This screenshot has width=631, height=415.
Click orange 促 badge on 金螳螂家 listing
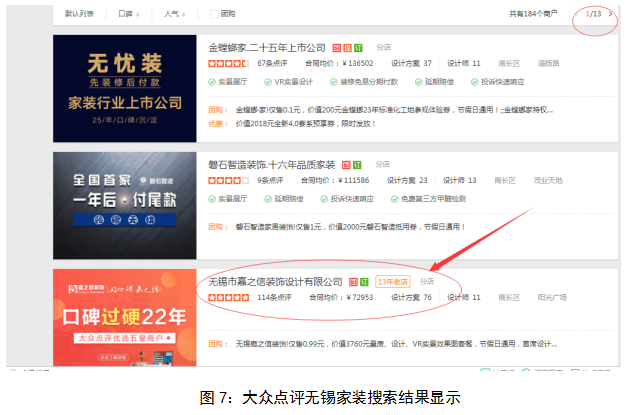point(347,48)
